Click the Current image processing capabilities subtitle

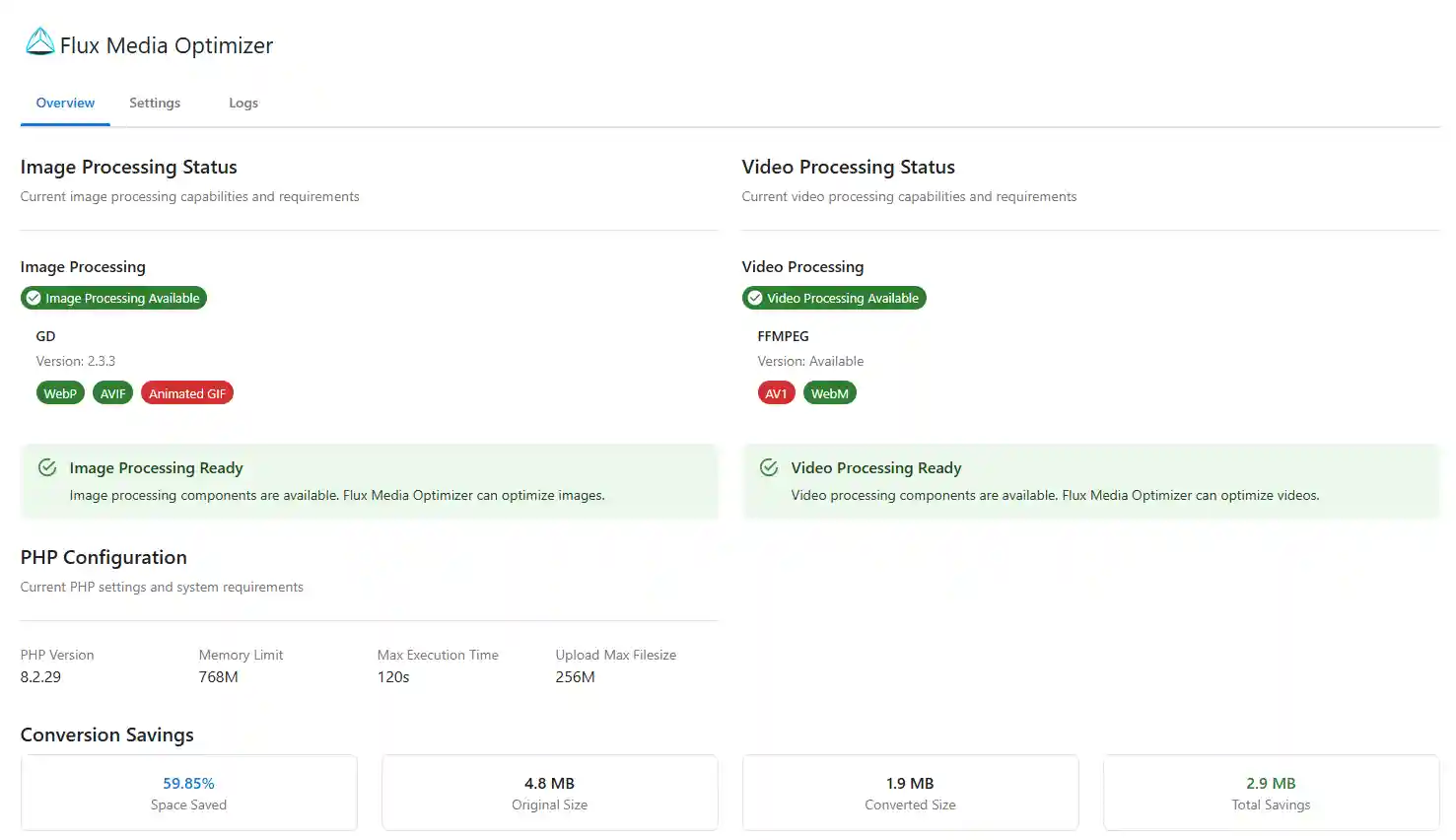(x=190, y=196)
